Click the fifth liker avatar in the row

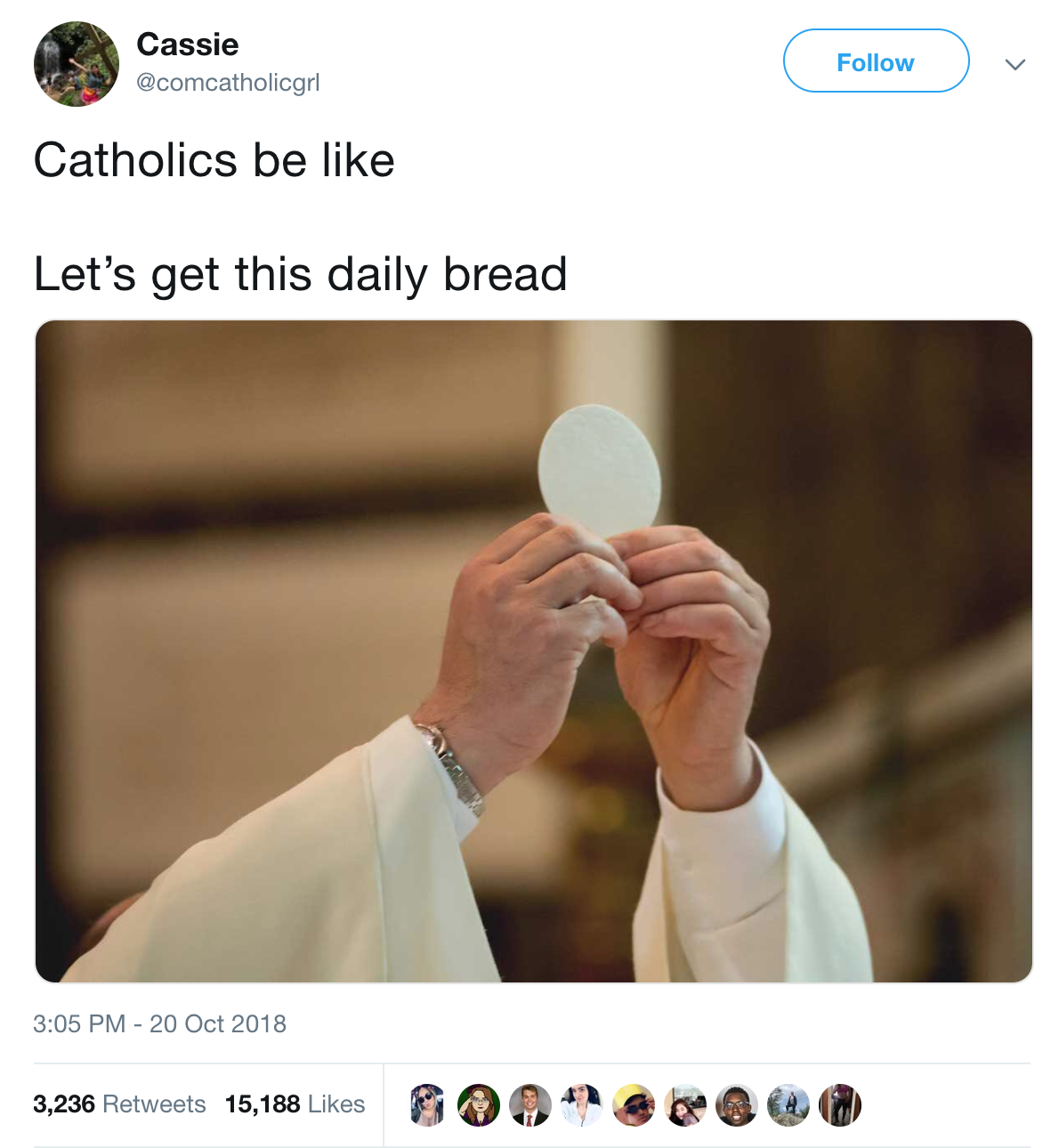click(x=635, y=1105)
